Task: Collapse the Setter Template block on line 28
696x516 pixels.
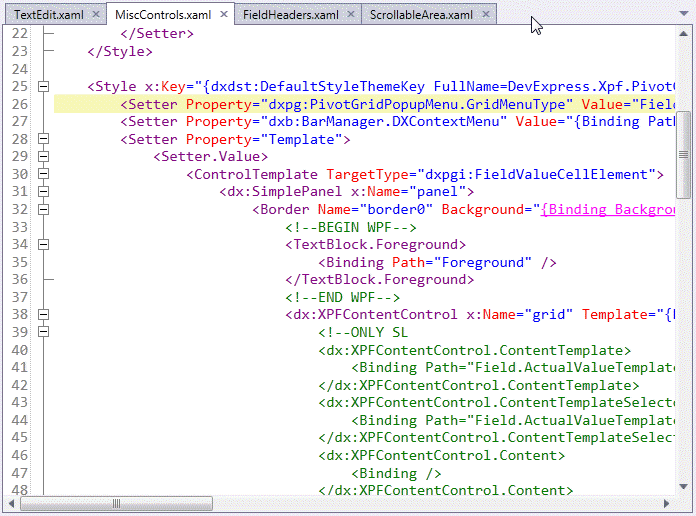Action: click(x=44, y=139)
